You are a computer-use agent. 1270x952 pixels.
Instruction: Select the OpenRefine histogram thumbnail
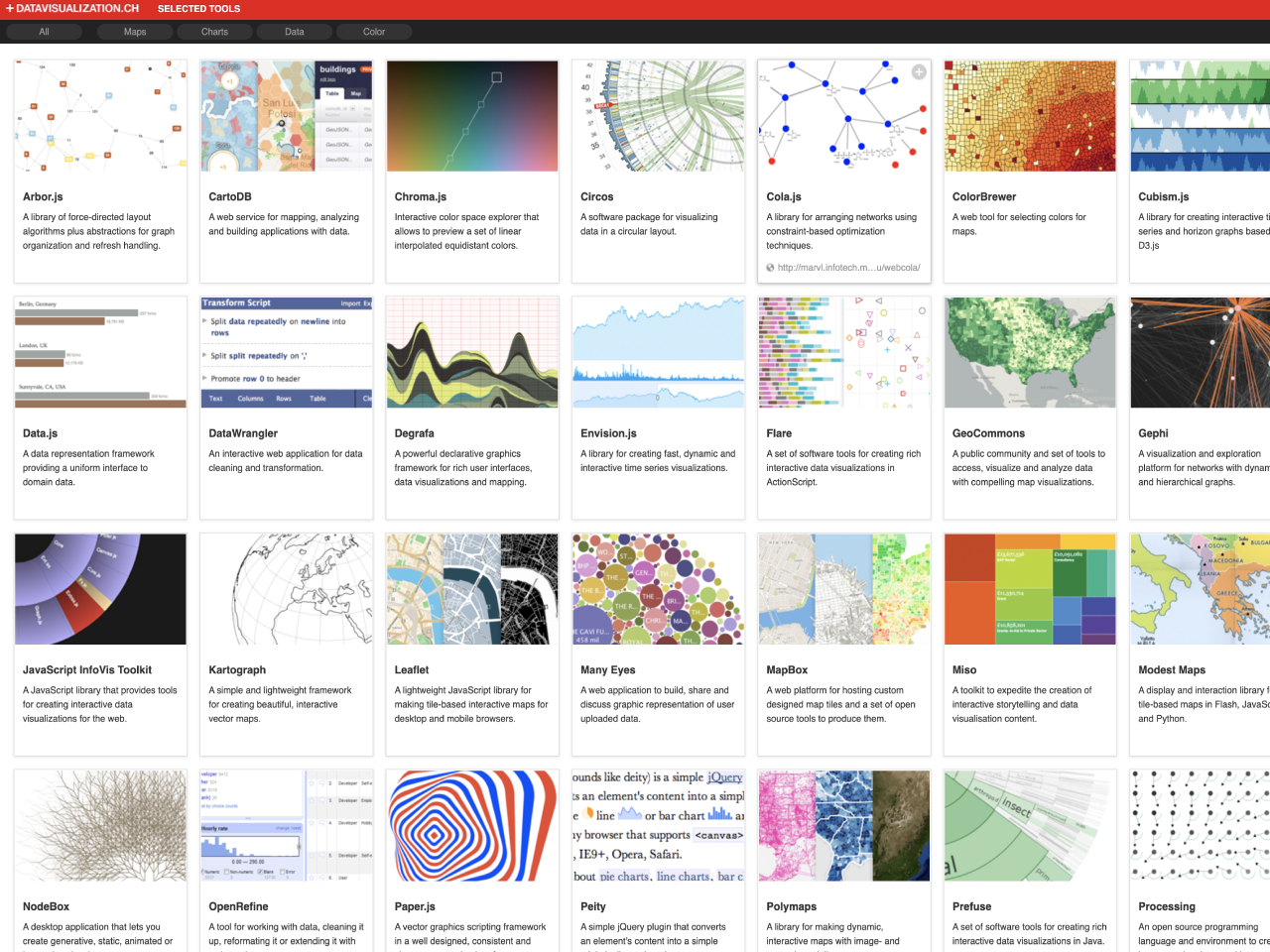pyautogui.click(x=287, y=826)
